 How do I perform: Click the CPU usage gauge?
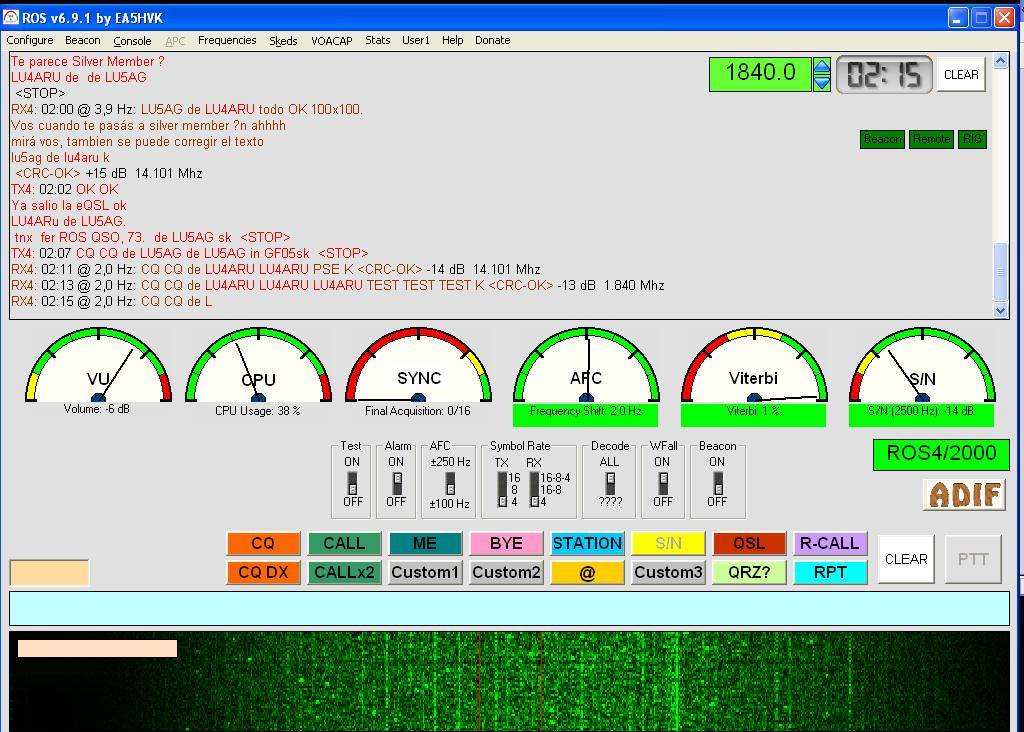point(258,366)
